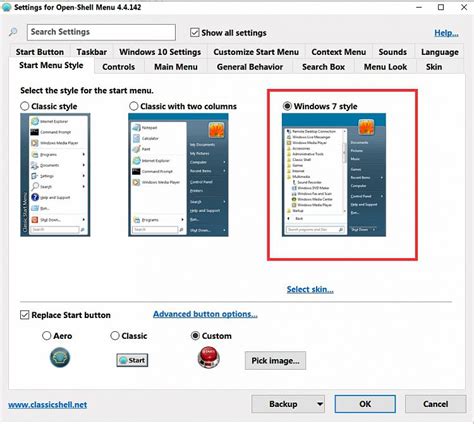
Task: Click the Classic style menu preview image
Action: coord(55,175)
